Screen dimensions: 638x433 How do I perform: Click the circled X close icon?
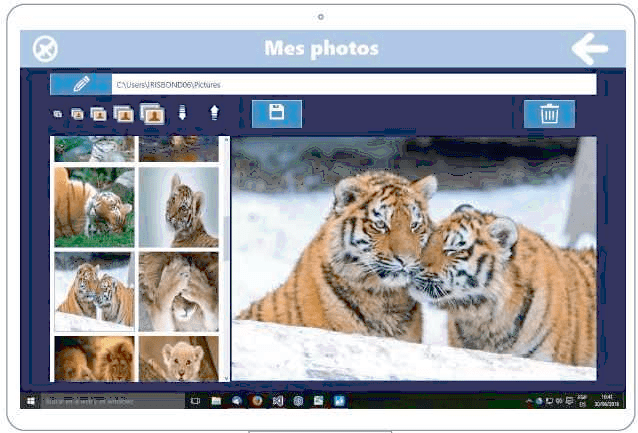pyautogui.click(x=45, y=48)
